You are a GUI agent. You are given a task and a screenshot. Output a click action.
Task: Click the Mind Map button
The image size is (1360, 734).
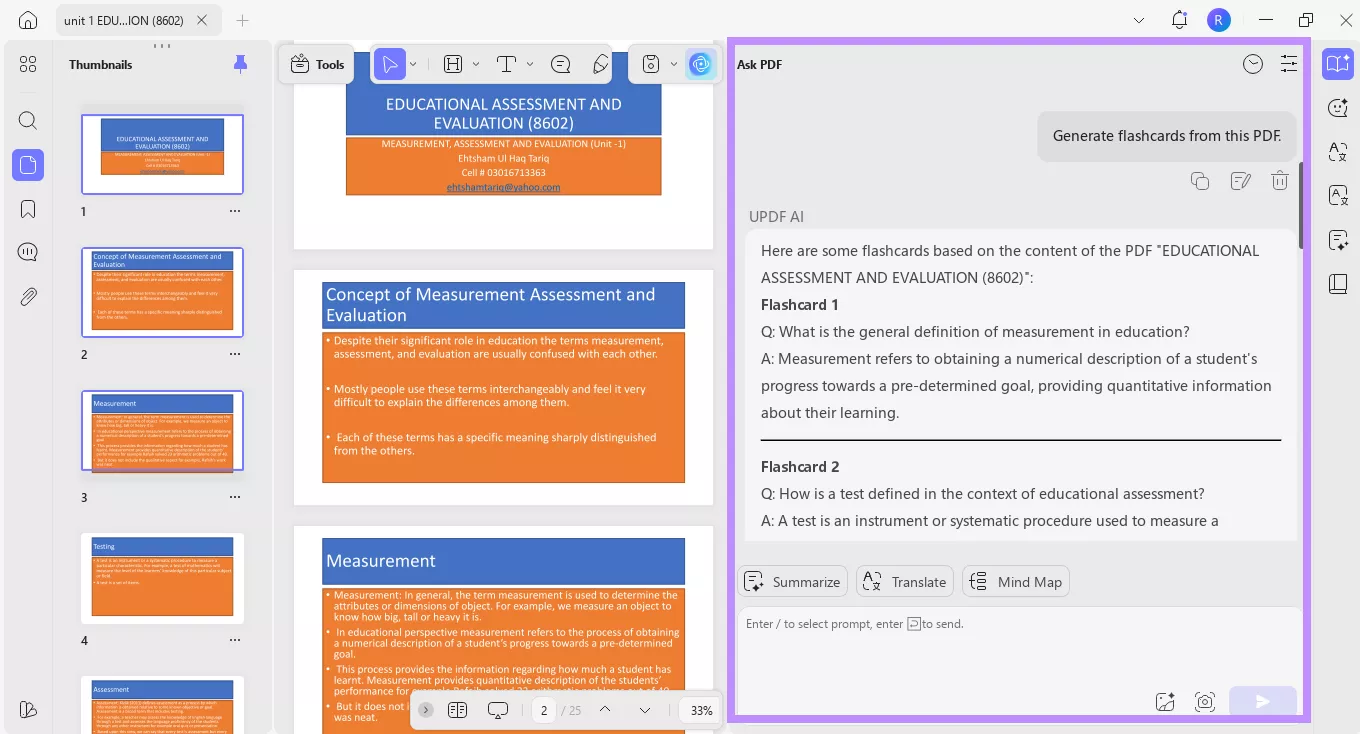(x=1015, y=581)
